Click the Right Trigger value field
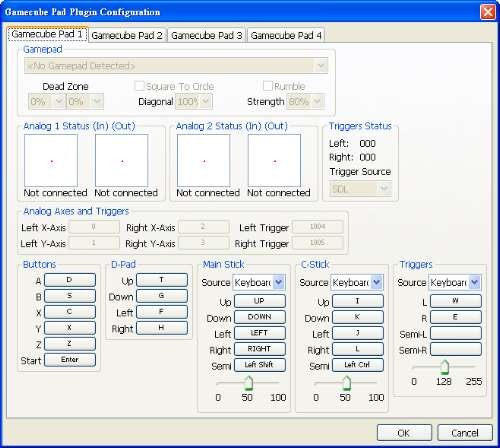The image size is (500, 448). pos(318,243)
